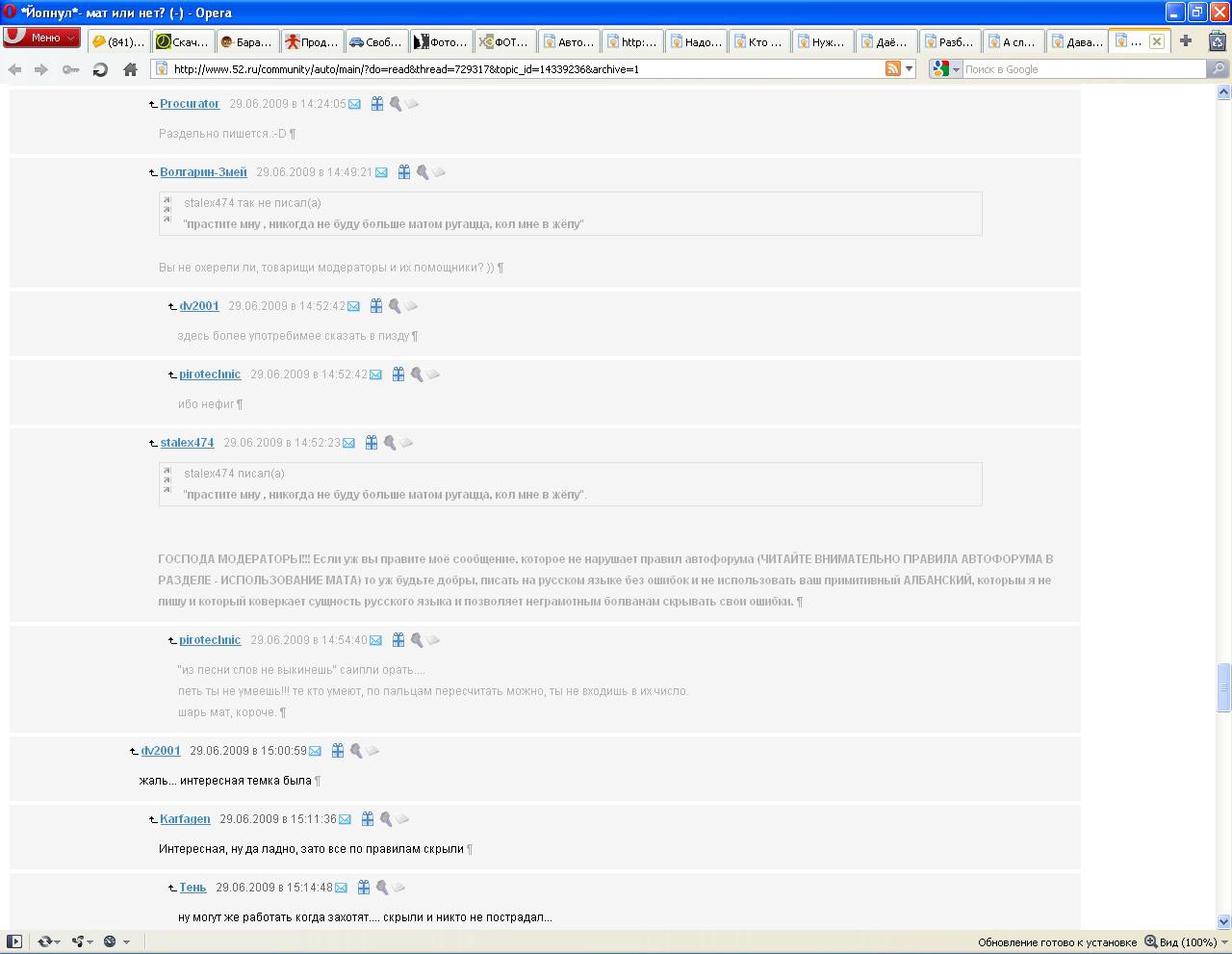The height and width of the screenshot is (954, 1232).
Task: Click the vertical scrollbar thumb
Action: click(1223, 687)
